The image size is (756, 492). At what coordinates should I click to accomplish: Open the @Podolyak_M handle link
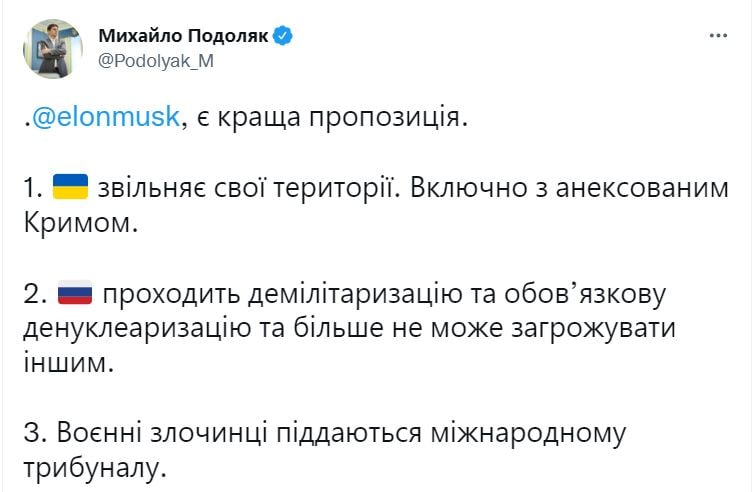click(x=155, y=60)
